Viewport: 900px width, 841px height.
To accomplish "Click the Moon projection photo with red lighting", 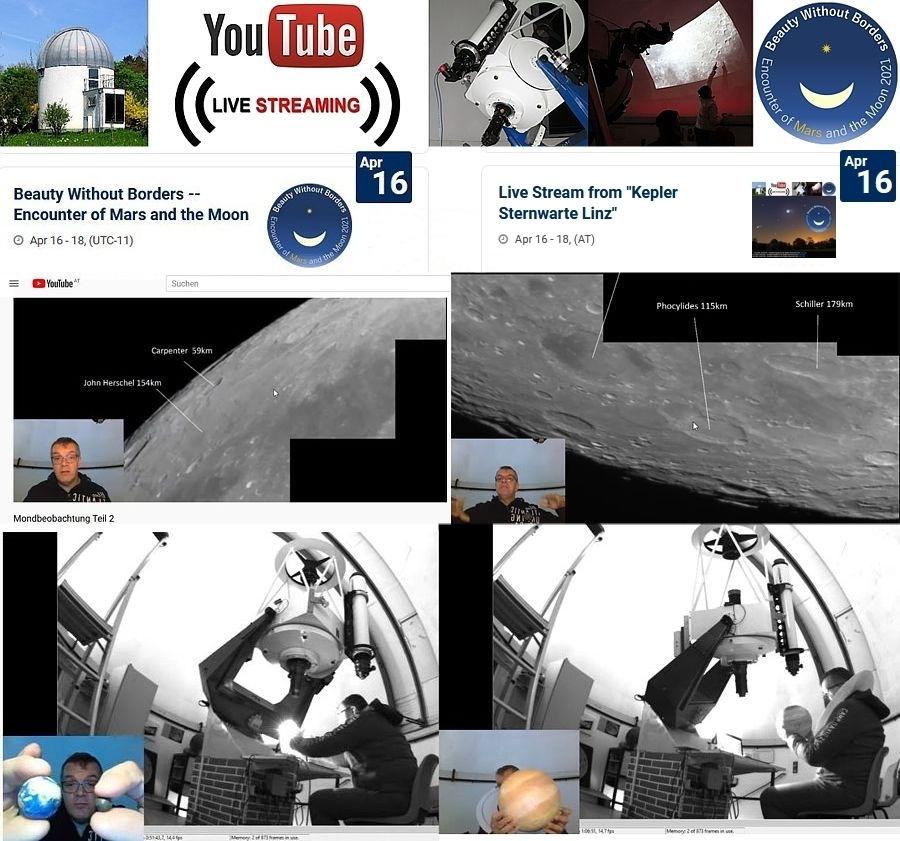I will 669,73.
